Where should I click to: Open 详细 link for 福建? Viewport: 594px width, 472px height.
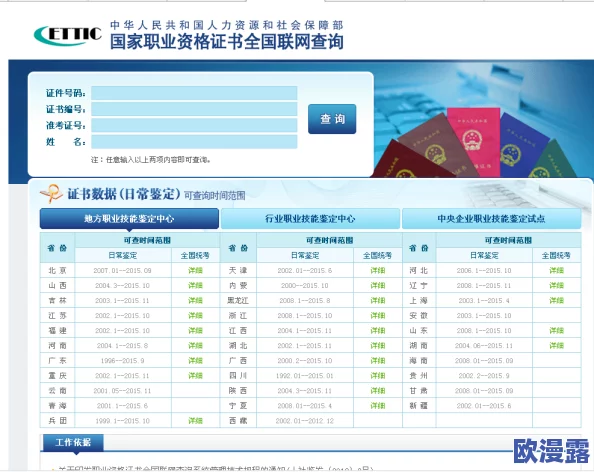click(x=195, y=331)
